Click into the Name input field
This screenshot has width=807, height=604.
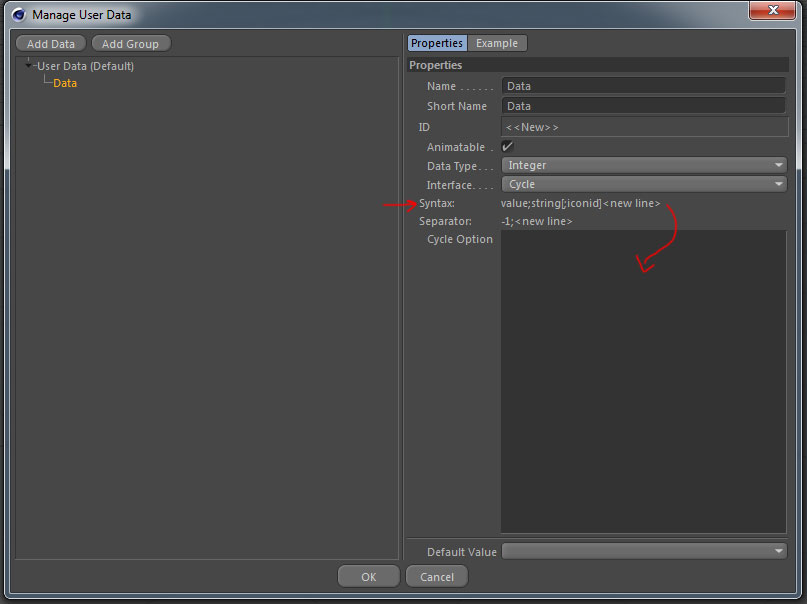tap(643, 86)
